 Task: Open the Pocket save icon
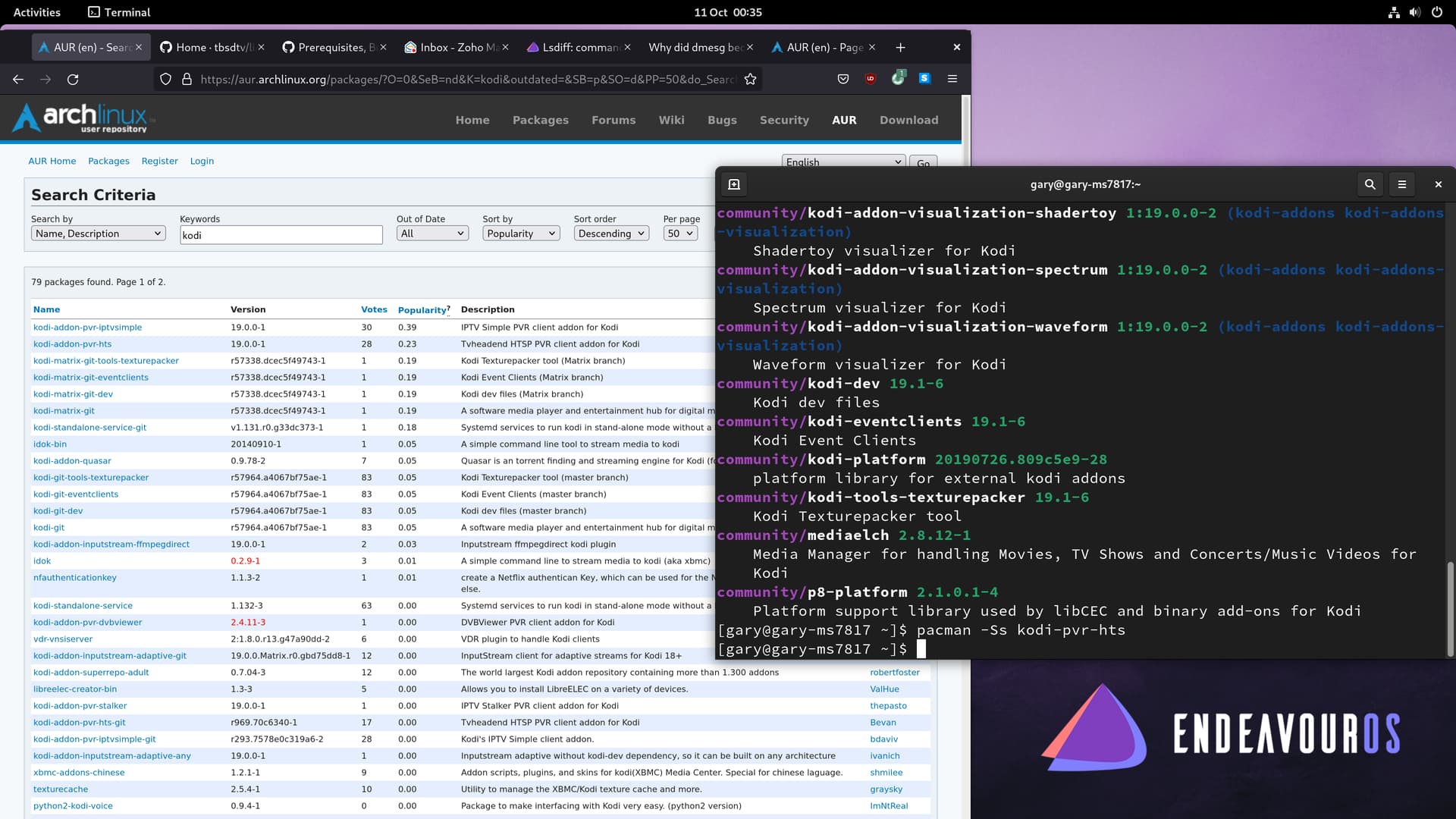[x=843, y=79]
